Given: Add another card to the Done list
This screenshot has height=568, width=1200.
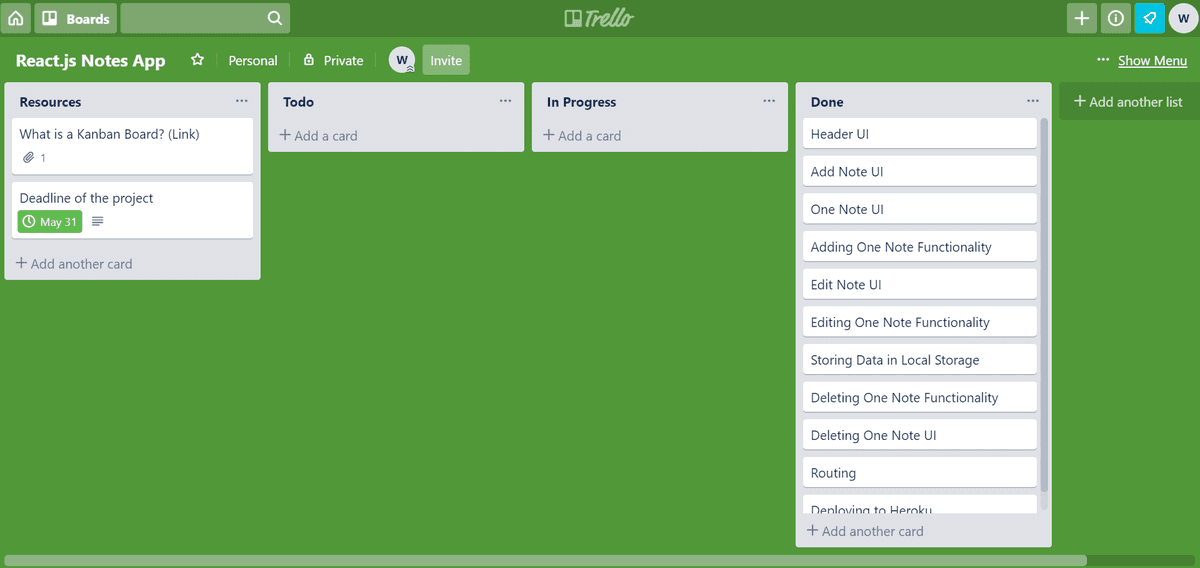Looking at the screenshot, I should coord(865,531).
